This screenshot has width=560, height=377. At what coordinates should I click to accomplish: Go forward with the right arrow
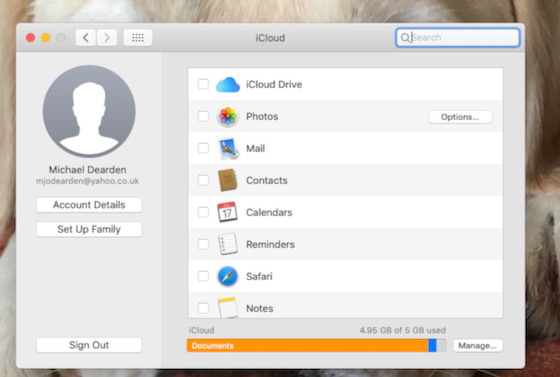(107, 37)
